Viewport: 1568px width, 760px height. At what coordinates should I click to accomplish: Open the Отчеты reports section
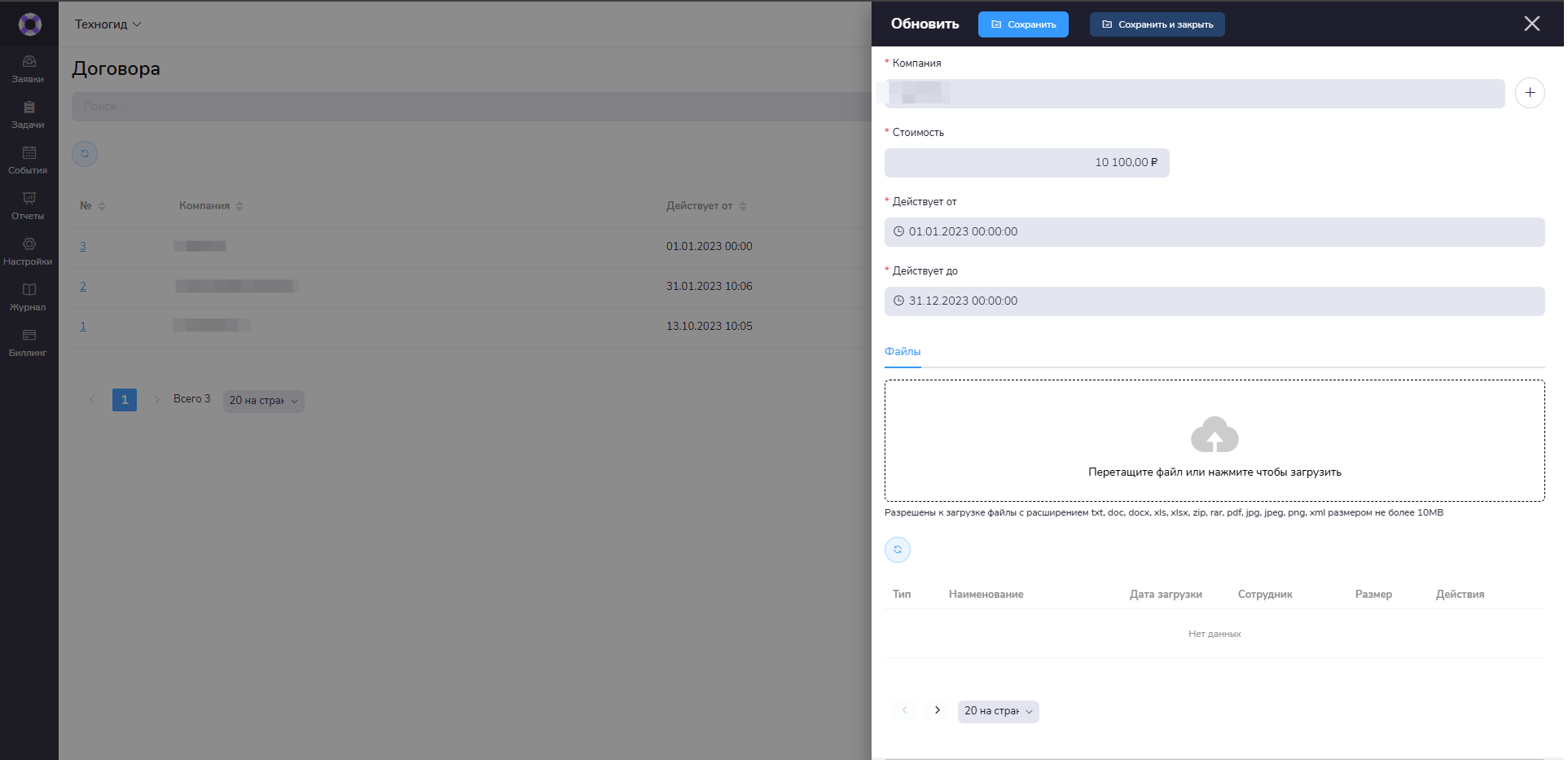coord(29,206)
